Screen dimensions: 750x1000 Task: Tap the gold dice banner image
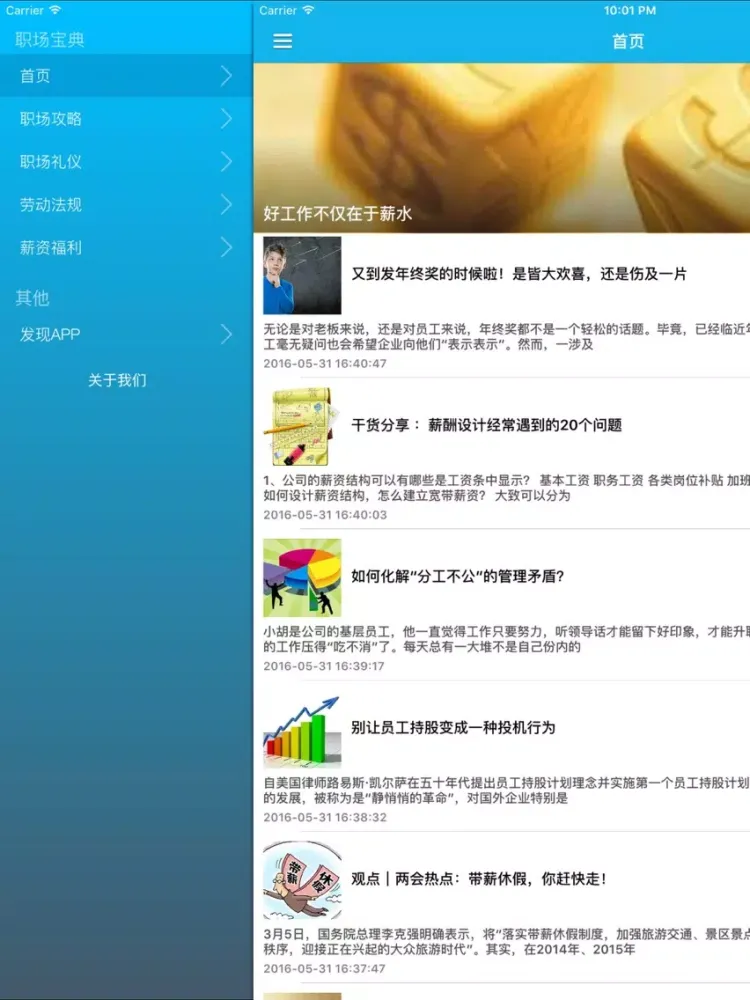coord(500,130)
